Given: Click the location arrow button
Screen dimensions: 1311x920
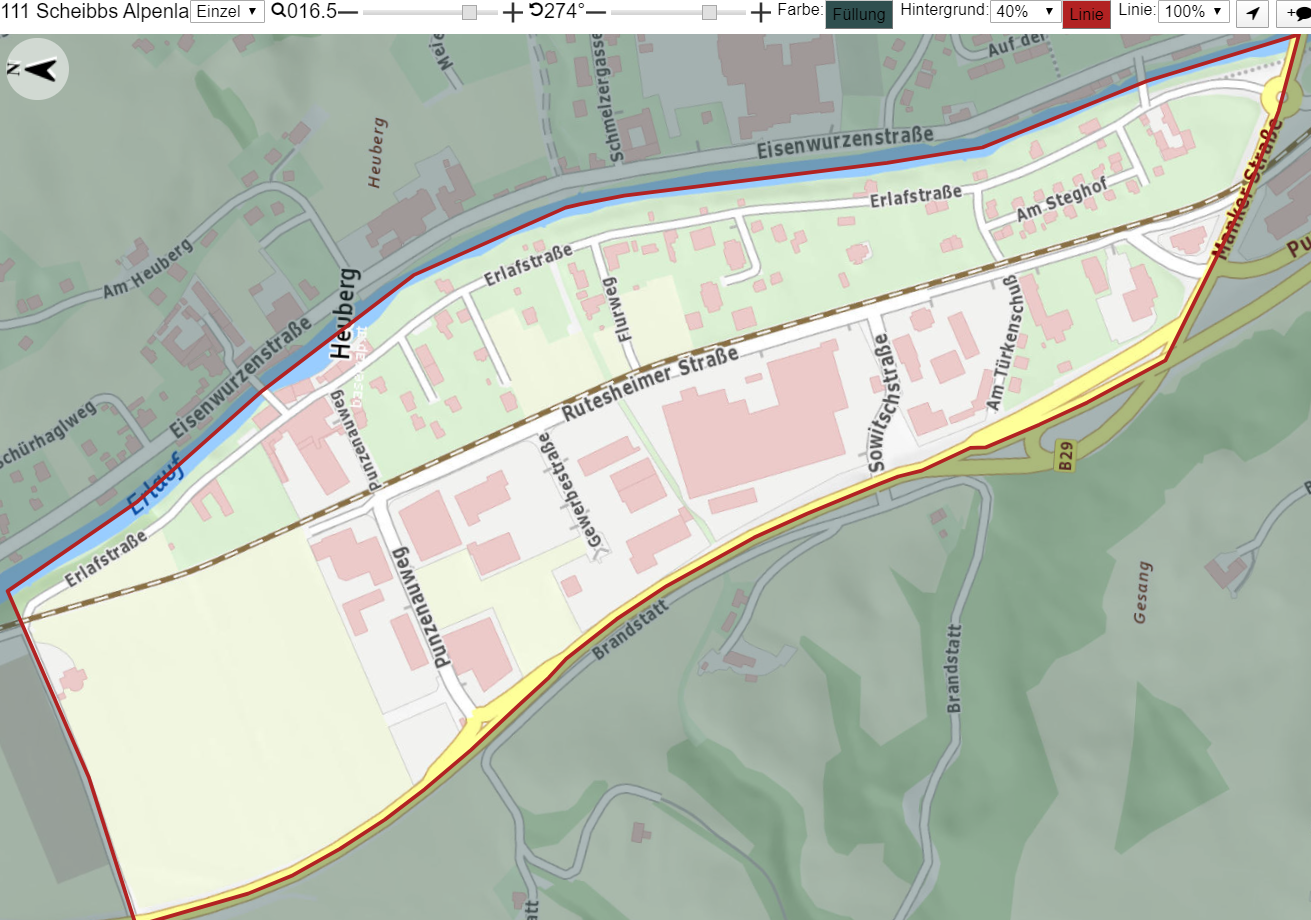Looking at the screenshot, I should pos(1252,14).
